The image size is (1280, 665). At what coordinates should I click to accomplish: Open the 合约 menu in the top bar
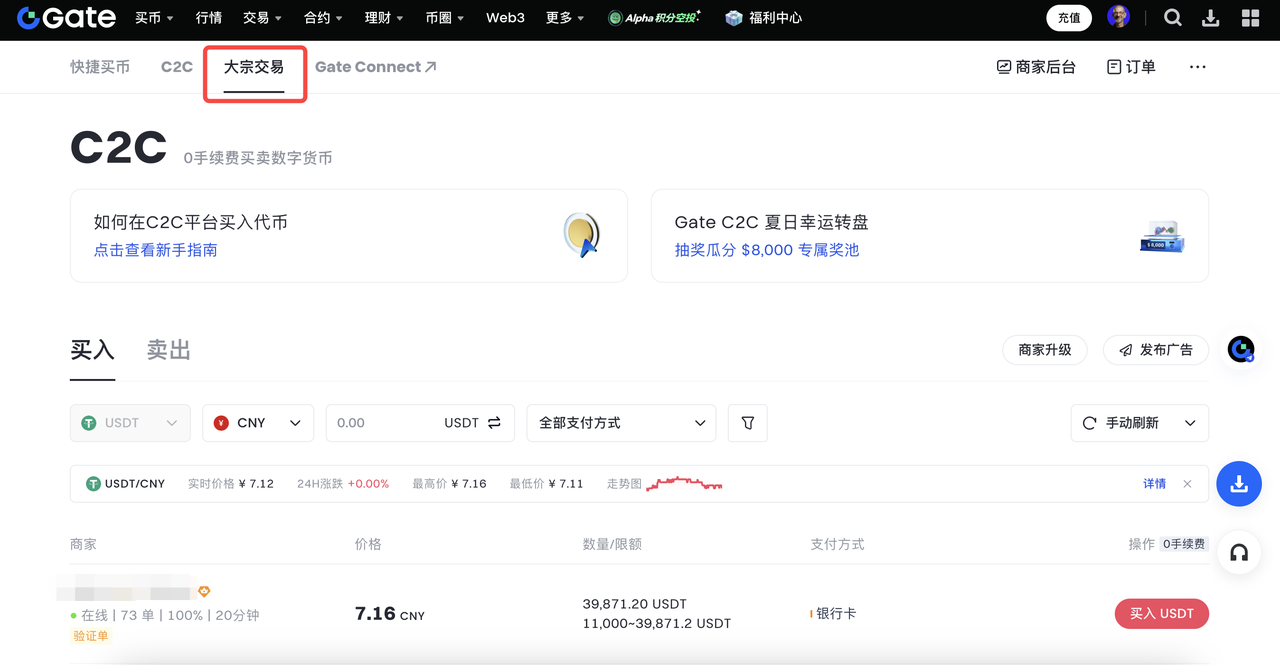click(323, 18)
